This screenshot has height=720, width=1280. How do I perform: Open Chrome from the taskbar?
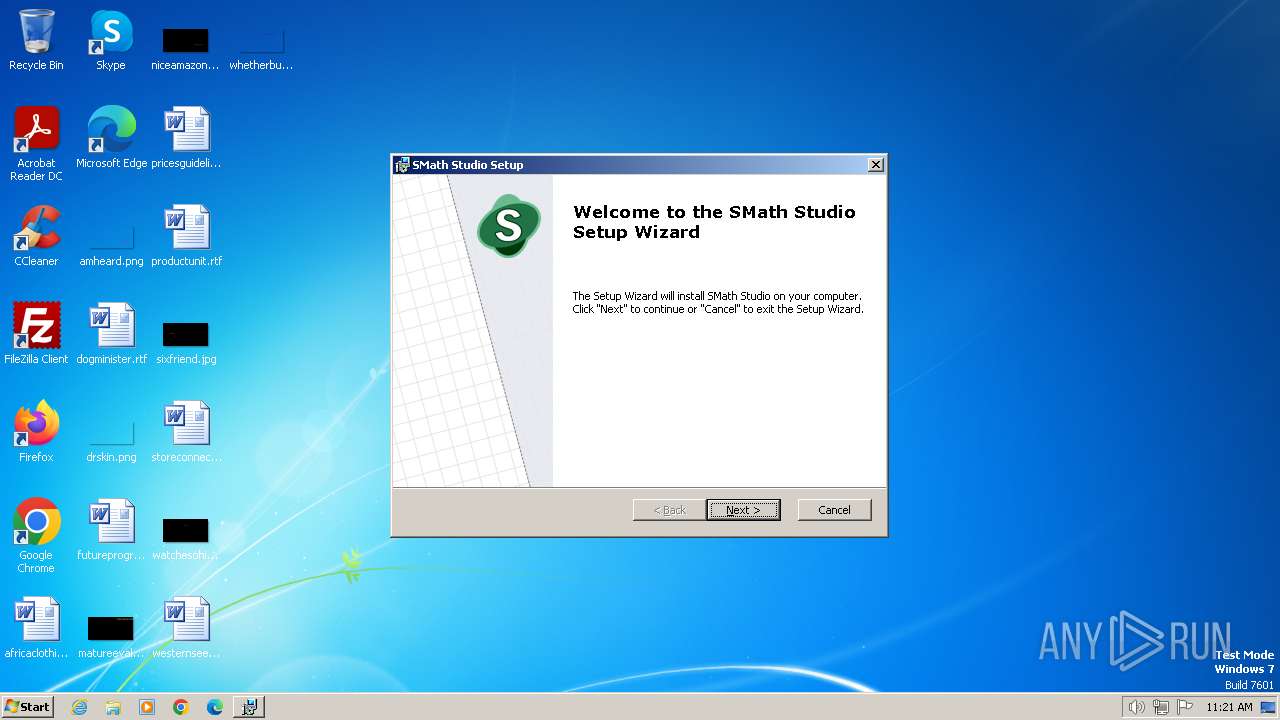coord(181,707)
